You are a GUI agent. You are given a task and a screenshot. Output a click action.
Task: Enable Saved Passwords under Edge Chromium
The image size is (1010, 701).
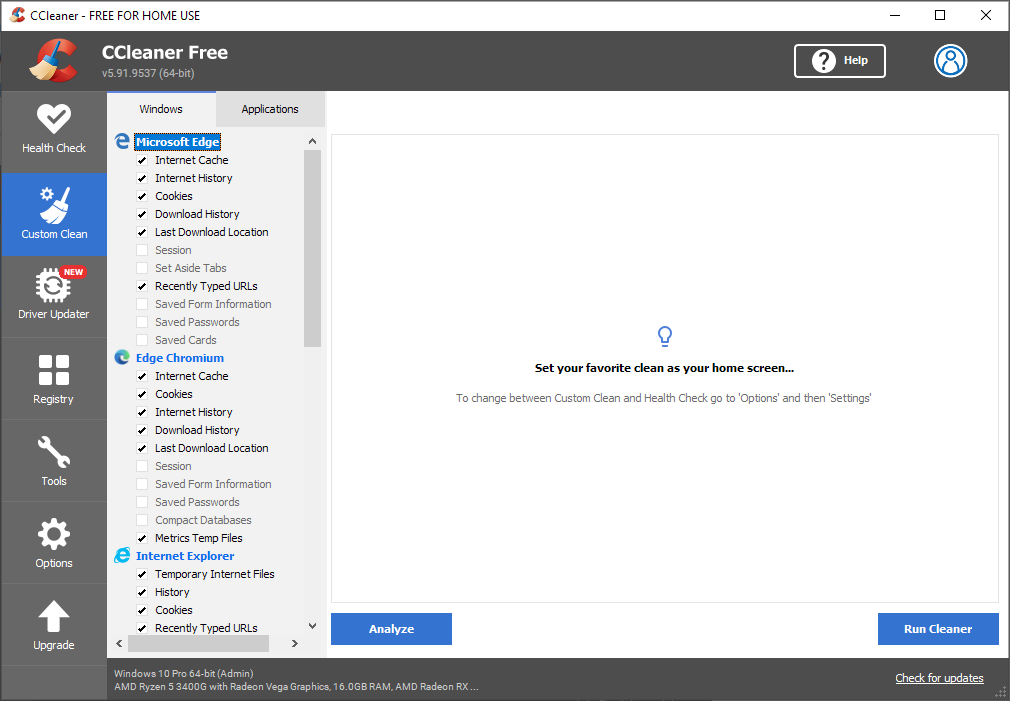pyautogui.click(x=142, y=502)
